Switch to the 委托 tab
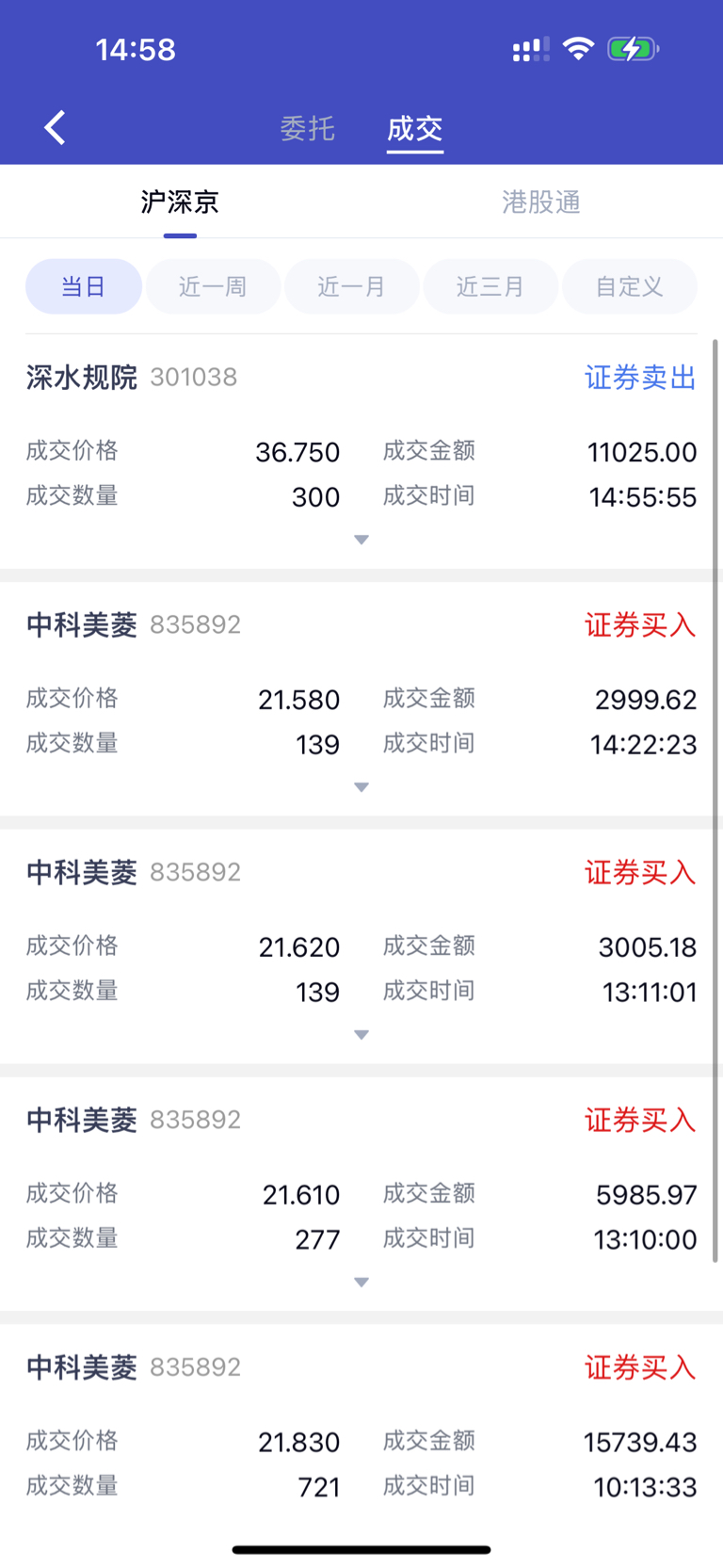The image size is (723, 1568). pos(308,128)
